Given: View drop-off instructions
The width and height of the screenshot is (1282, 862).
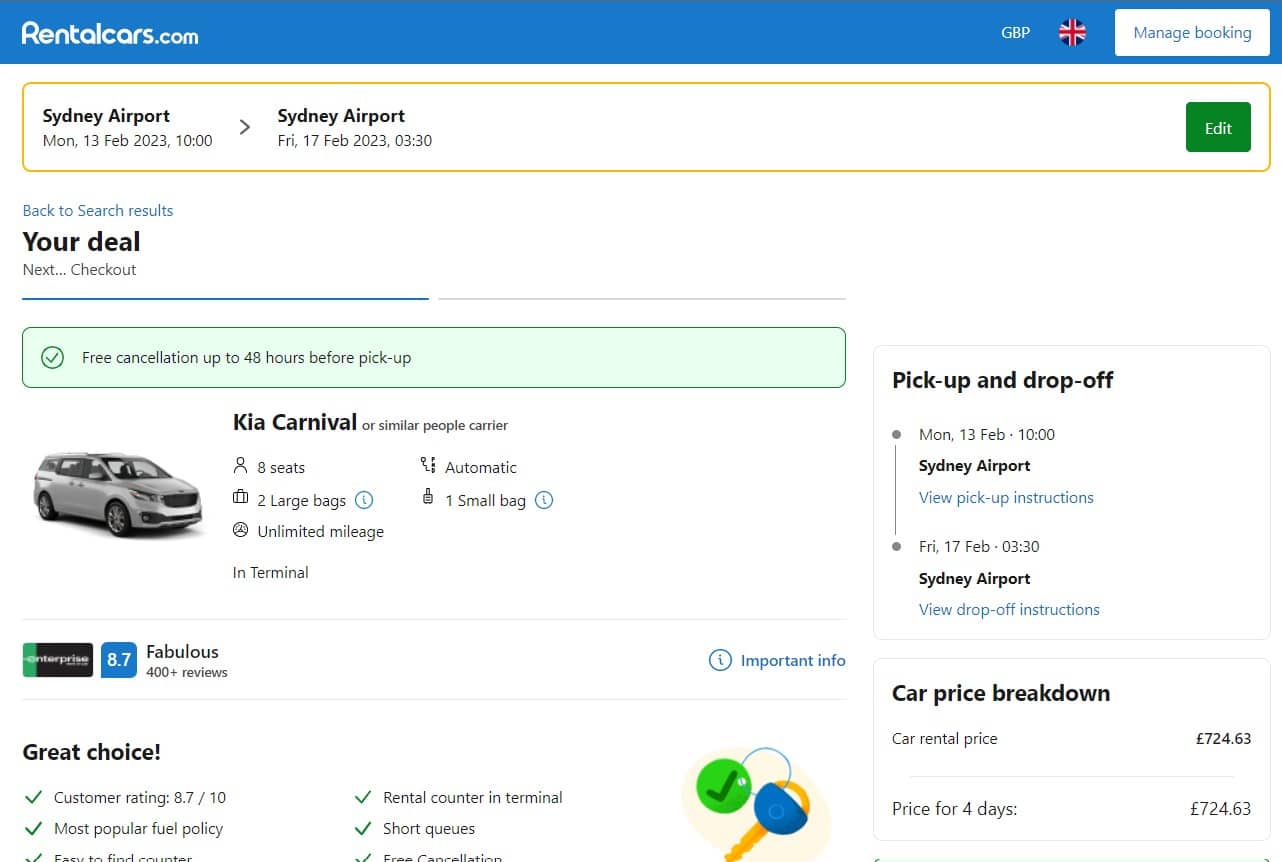Looking at the screenshot, I should (x=1009, y=609).
